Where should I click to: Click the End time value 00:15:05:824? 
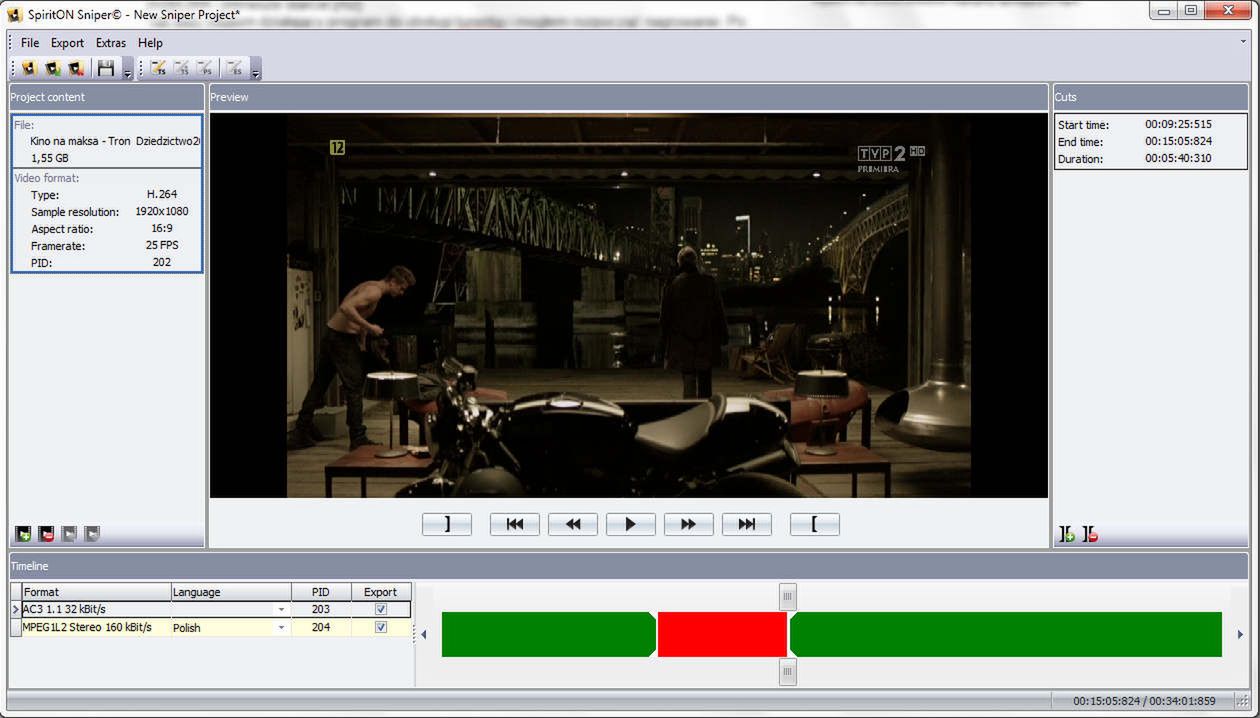click(x=1178, y=142)
